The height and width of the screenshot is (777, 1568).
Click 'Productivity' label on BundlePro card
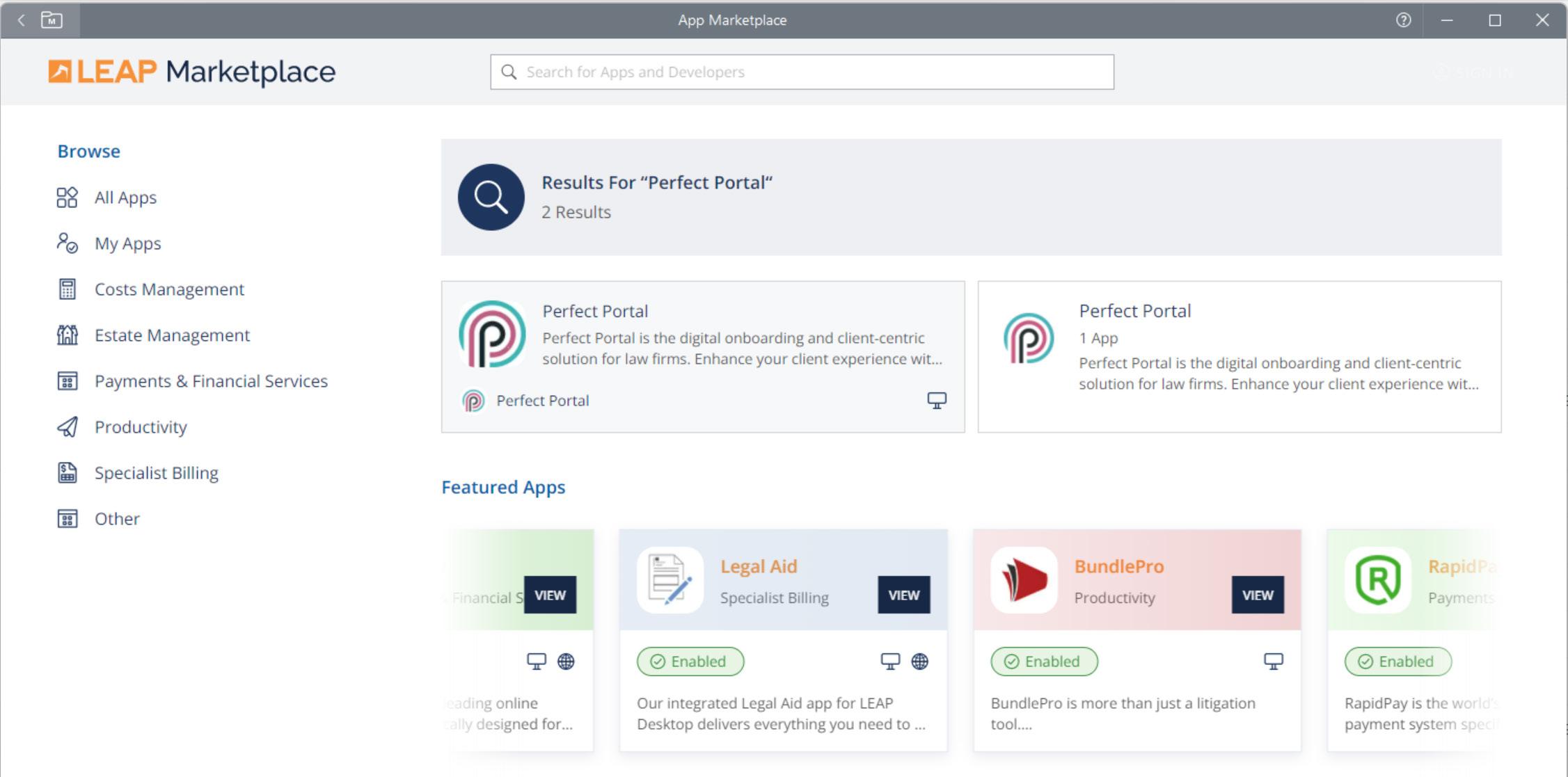(1115, 598)
